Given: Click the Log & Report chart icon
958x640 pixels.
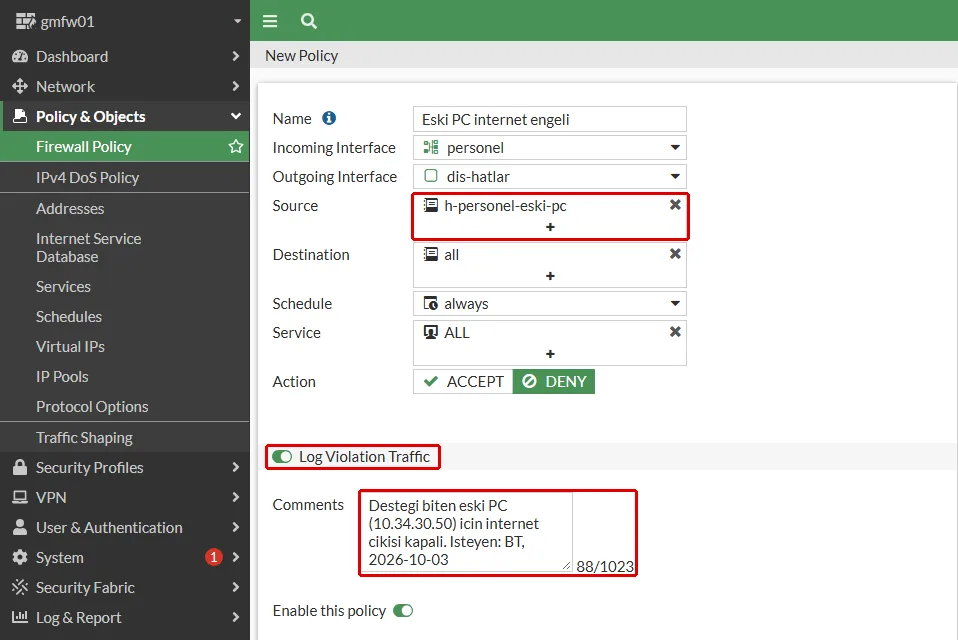Looking at the screenshot, I should pos(20,617).
